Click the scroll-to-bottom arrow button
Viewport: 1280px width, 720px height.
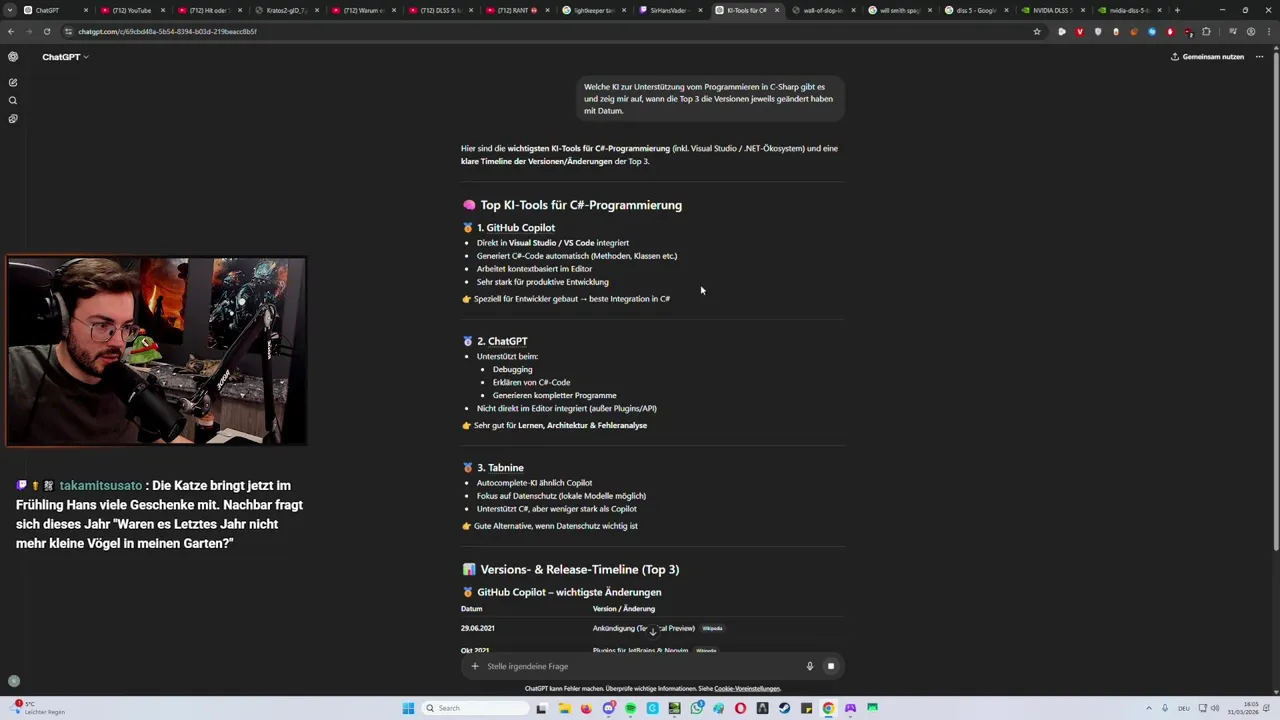coord(653,631)
